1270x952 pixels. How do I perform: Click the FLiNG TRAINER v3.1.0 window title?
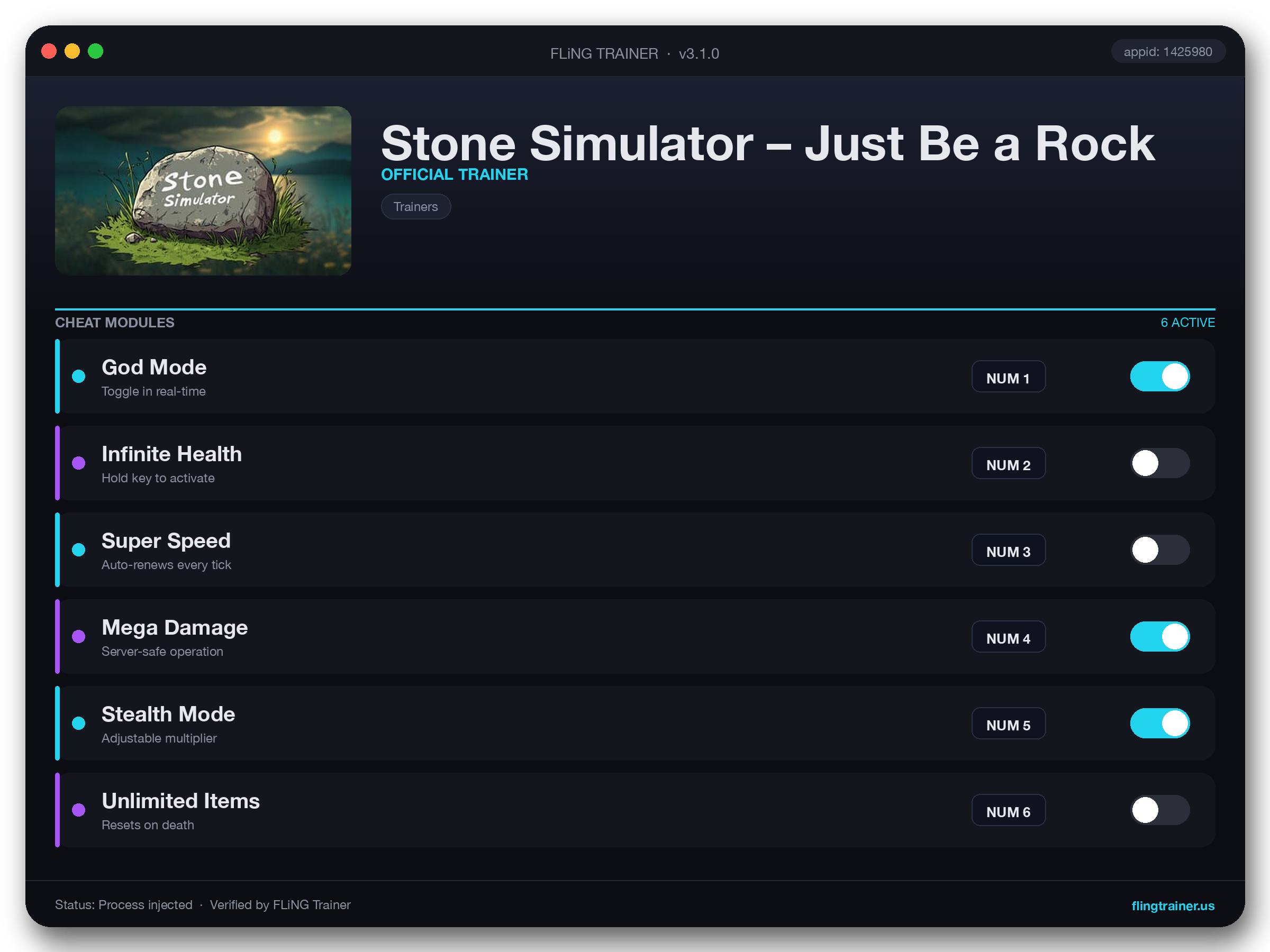(634, 53)
